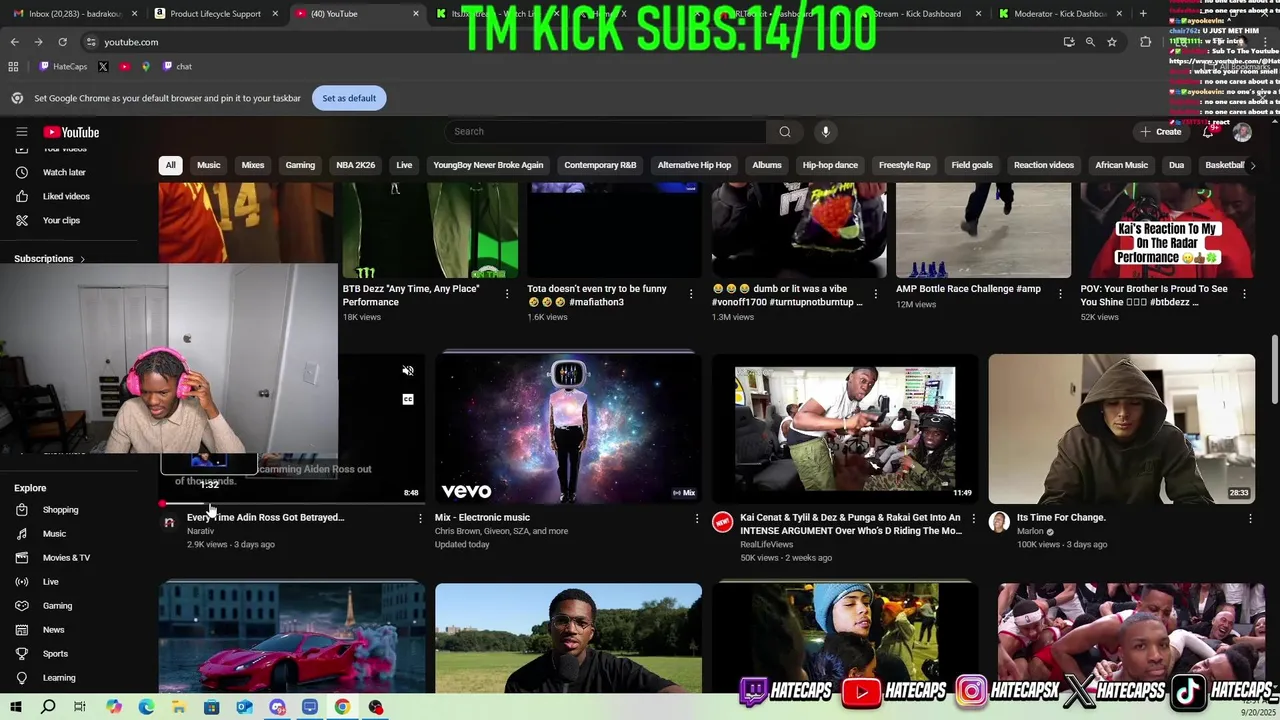Click the youtube.com address bar

coord(131,42)
